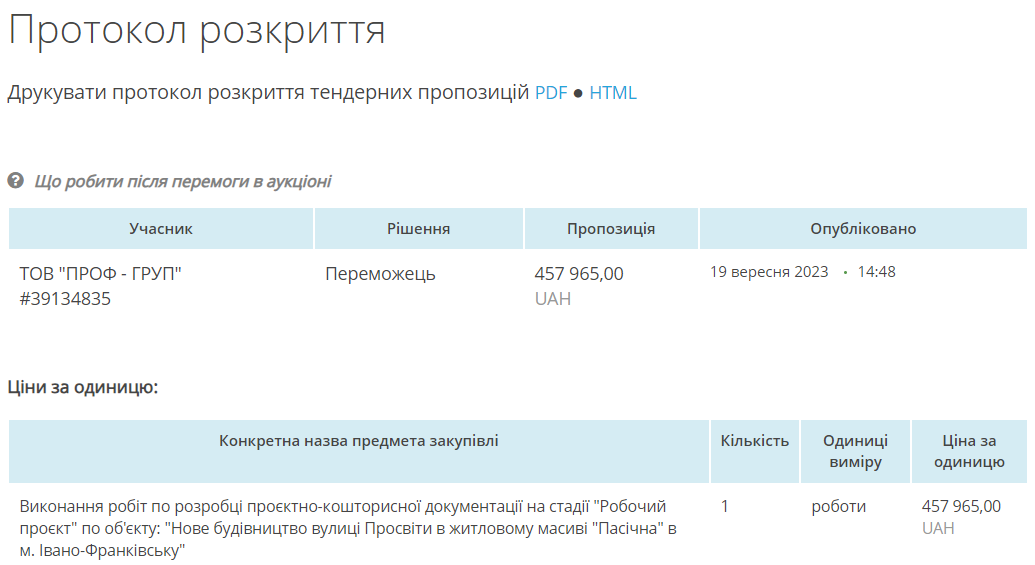Click 'Друкувати протокол розкриття тендерних пропозицій' text
Screen dimensions: 1035x565
pos(268,92)
